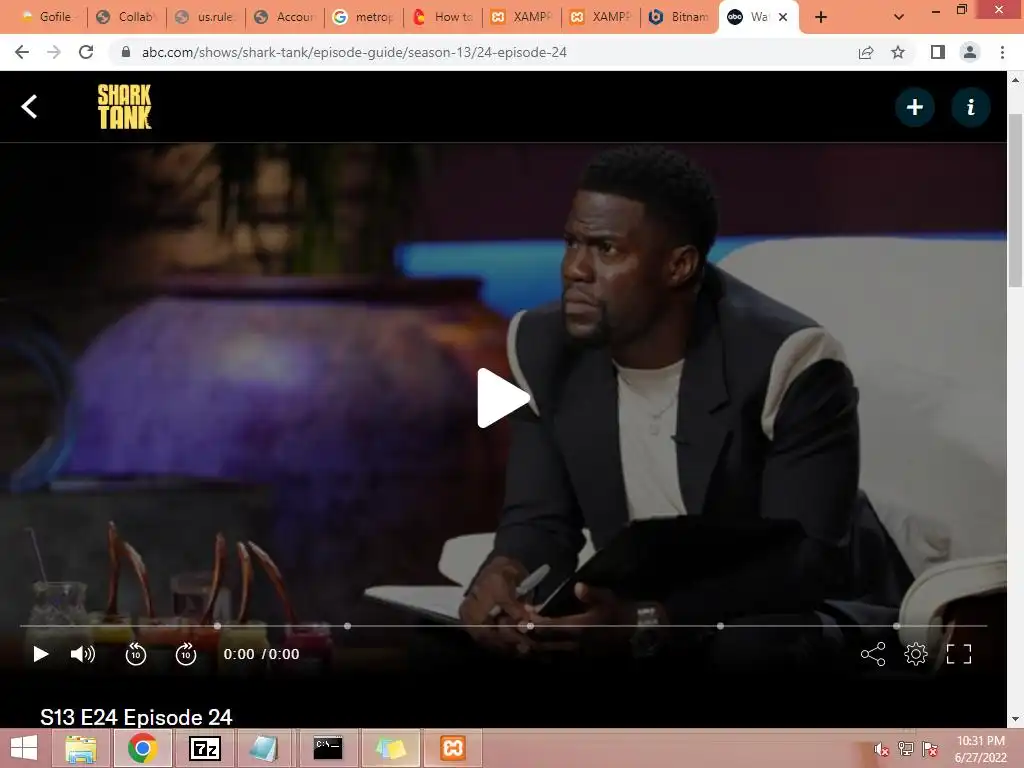Viewport: 1024px width, 768px height.
Task: Open the Chrome profile avatar
Action: [x=970, y=52]
